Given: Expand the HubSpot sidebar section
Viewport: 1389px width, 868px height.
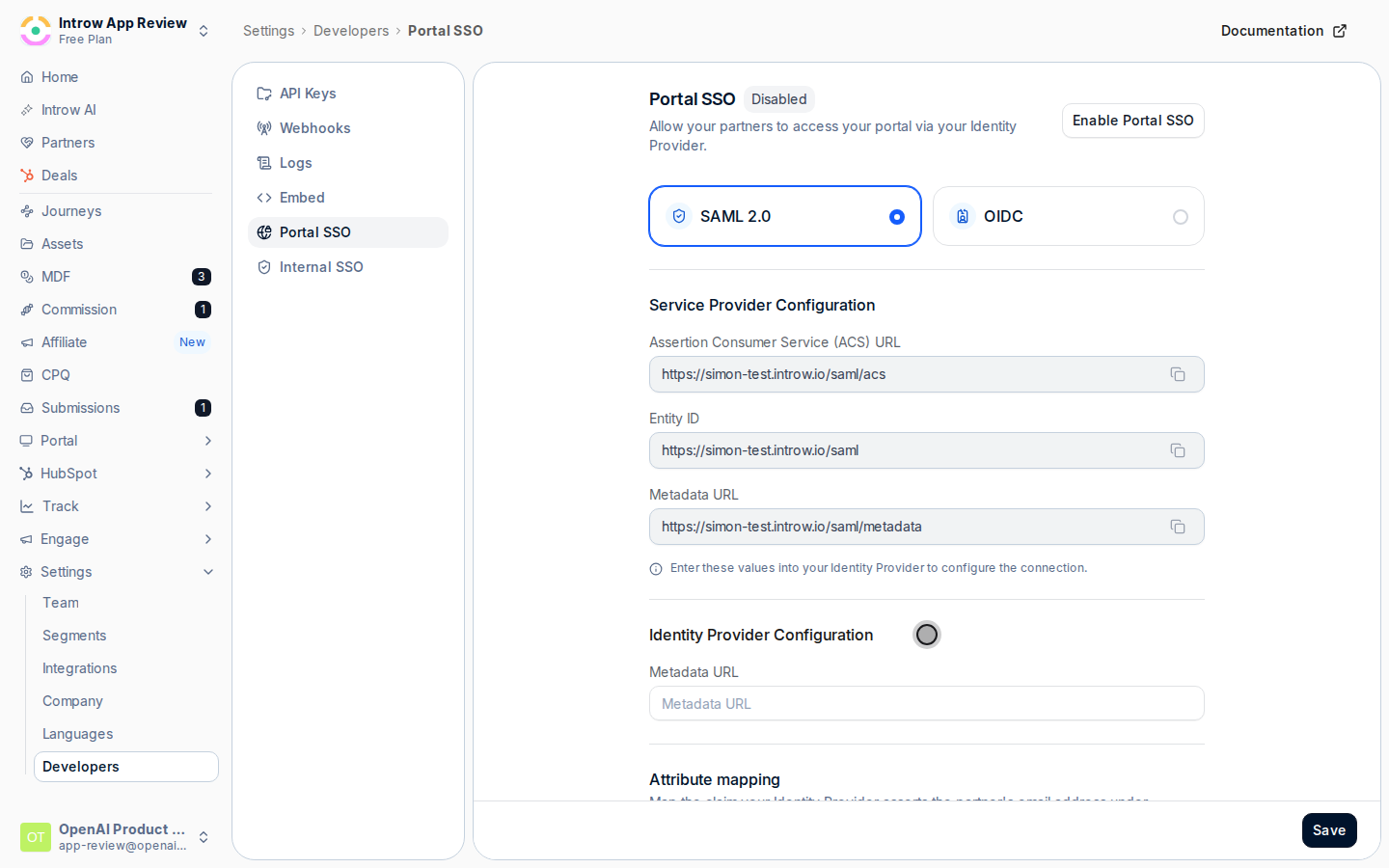Looking at the screenshot, I should (x=208, y=474).
